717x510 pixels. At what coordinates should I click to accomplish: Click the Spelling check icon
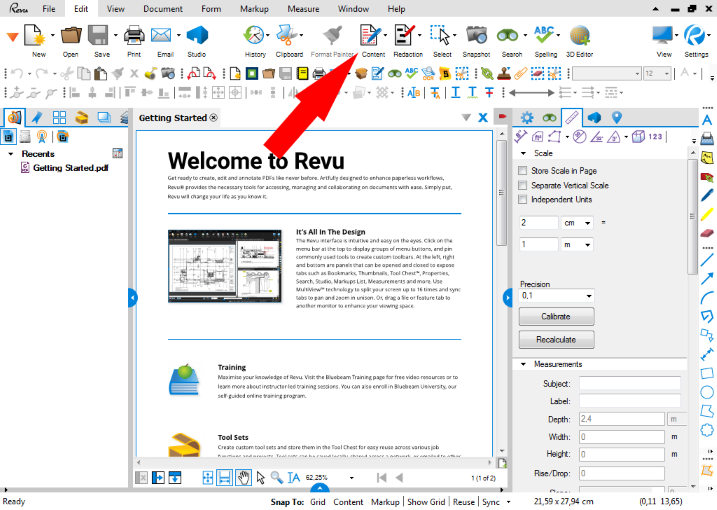pos(546,37)
